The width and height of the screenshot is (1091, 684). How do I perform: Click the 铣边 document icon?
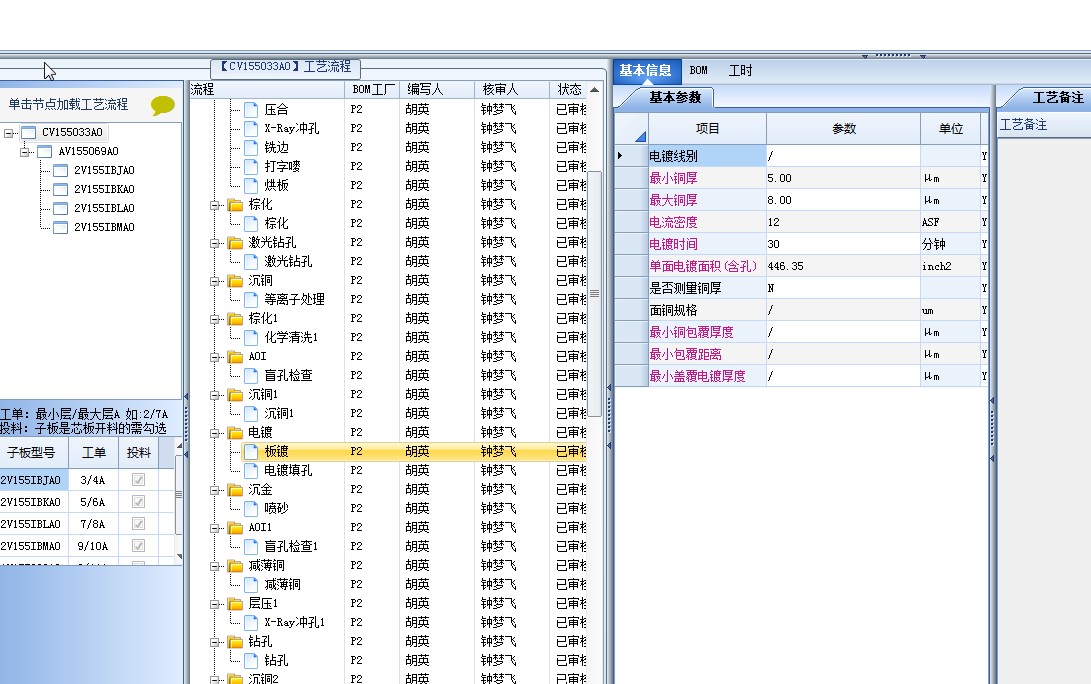(251, 148)
